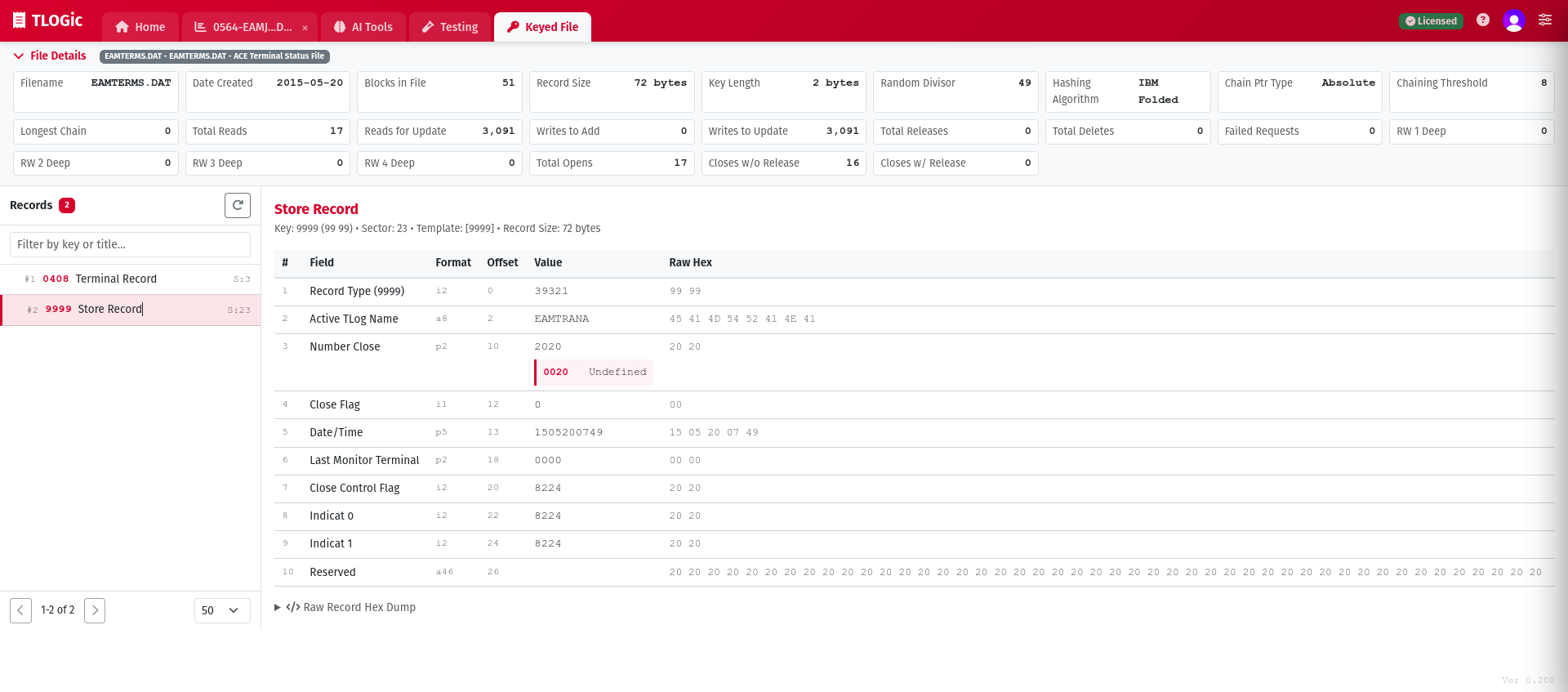Click the Indicat 0 field

(332, 516)
